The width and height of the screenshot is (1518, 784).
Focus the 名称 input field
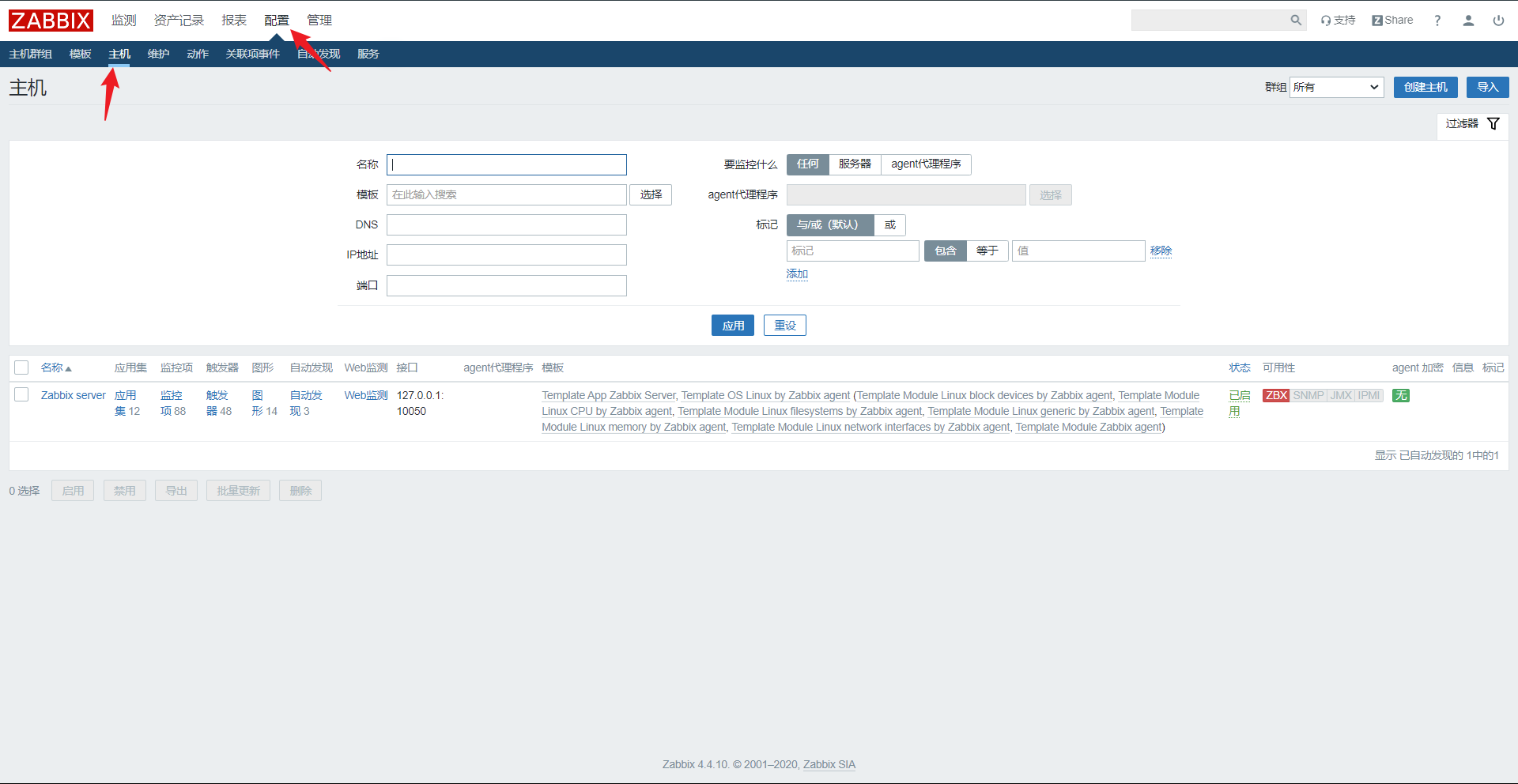tap(507, 165)
